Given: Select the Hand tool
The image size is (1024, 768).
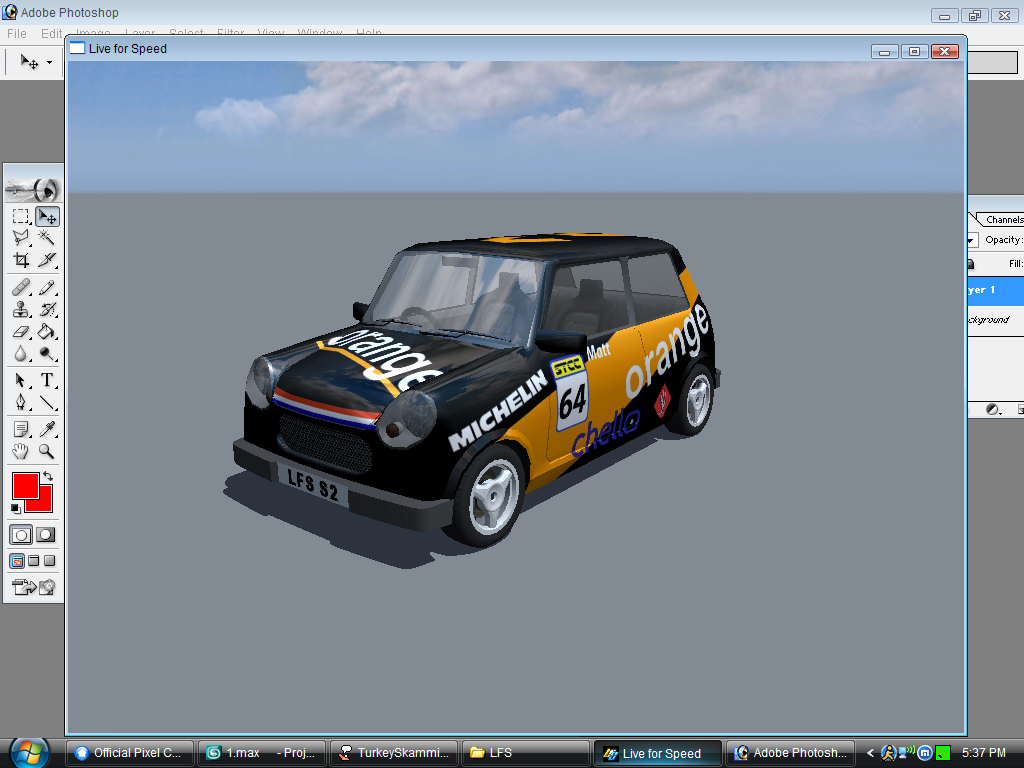Looking at the screenshot, I should 21,451.
